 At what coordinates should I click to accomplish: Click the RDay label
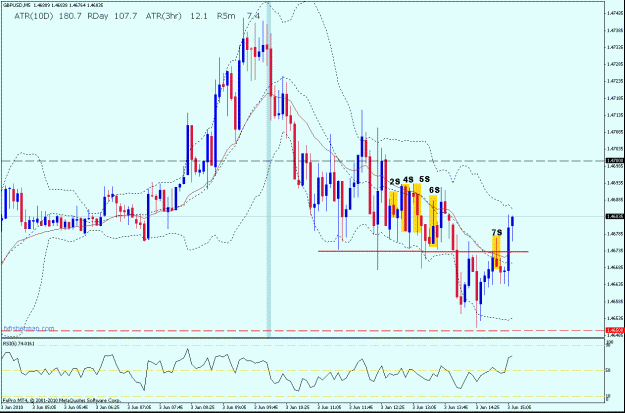(x=98, y=16)
